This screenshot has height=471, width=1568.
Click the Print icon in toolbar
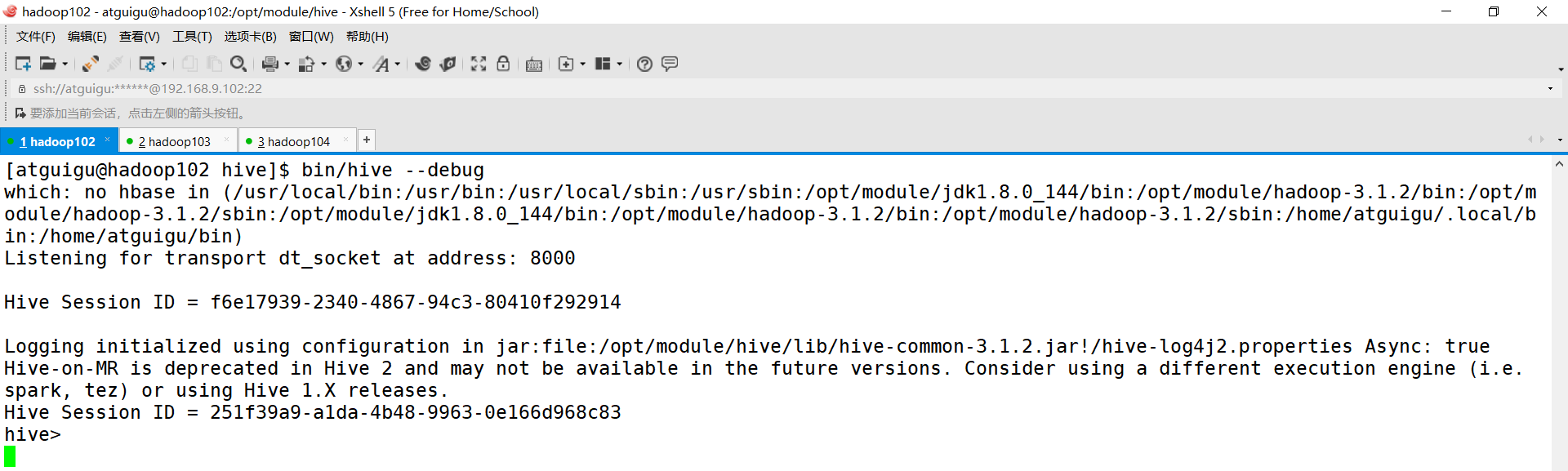tap(269, 64)
